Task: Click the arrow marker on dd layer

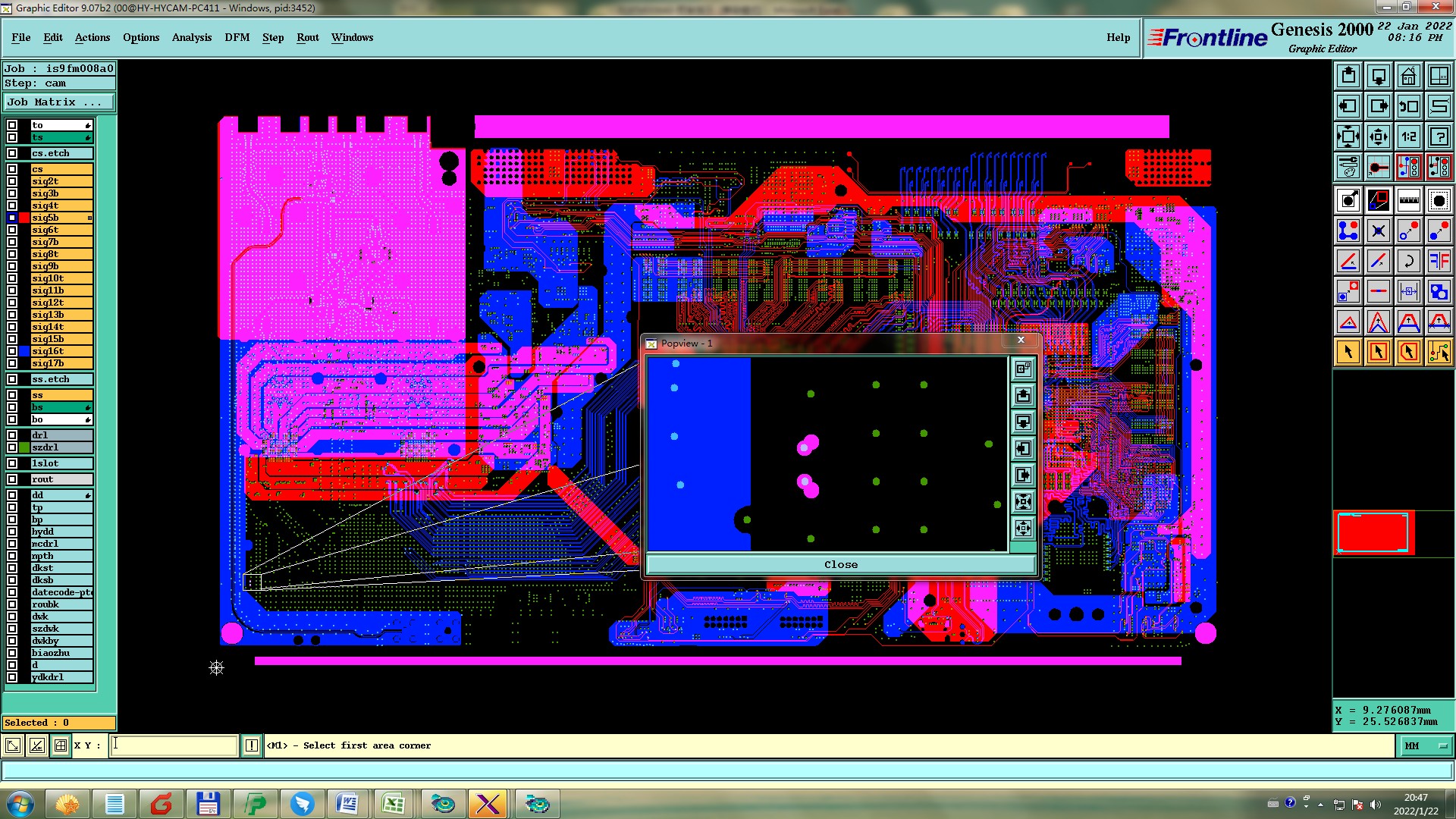Action: click(88, 495)
